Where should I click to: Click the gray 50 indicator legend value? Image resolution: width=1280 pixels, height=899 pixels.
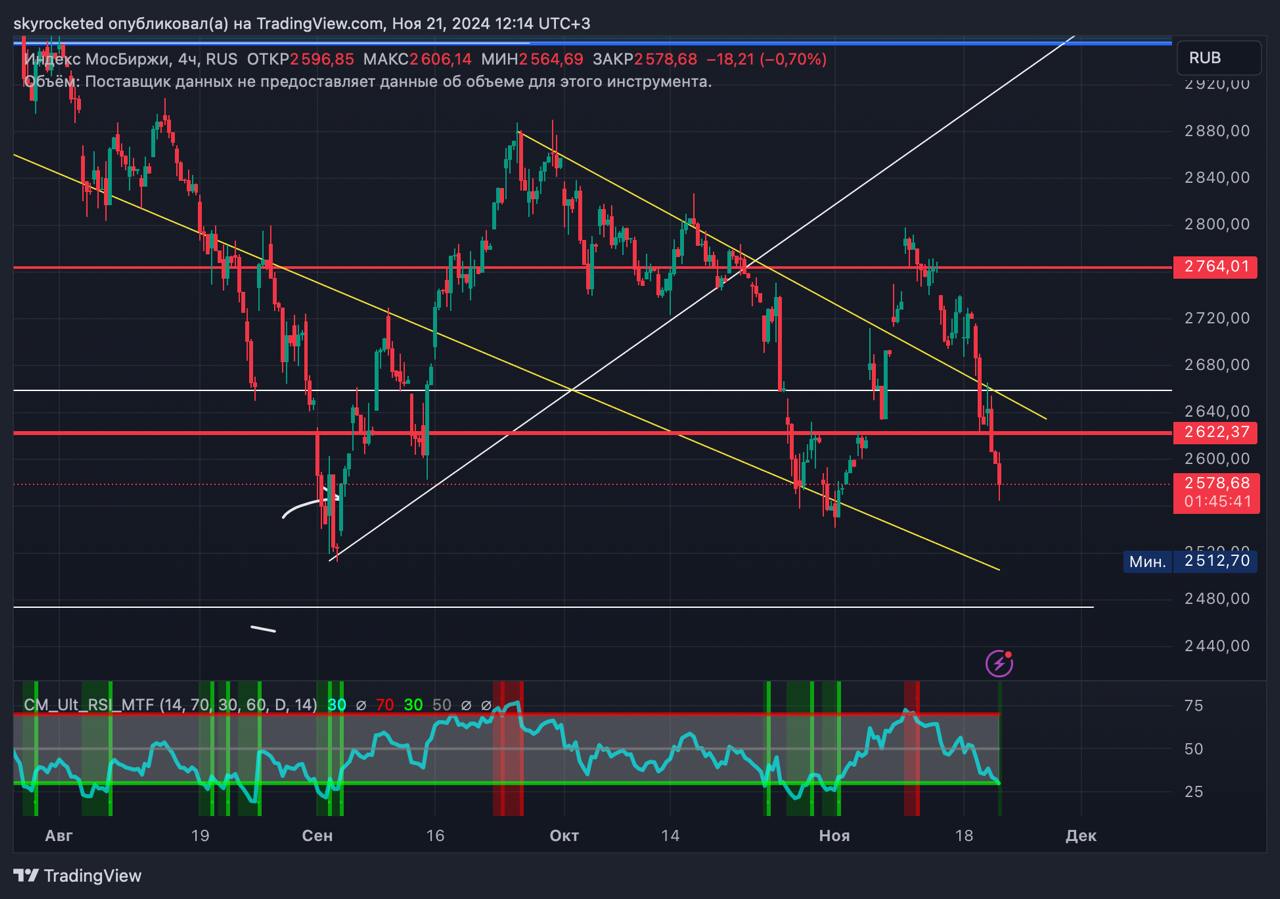[442, 705]
